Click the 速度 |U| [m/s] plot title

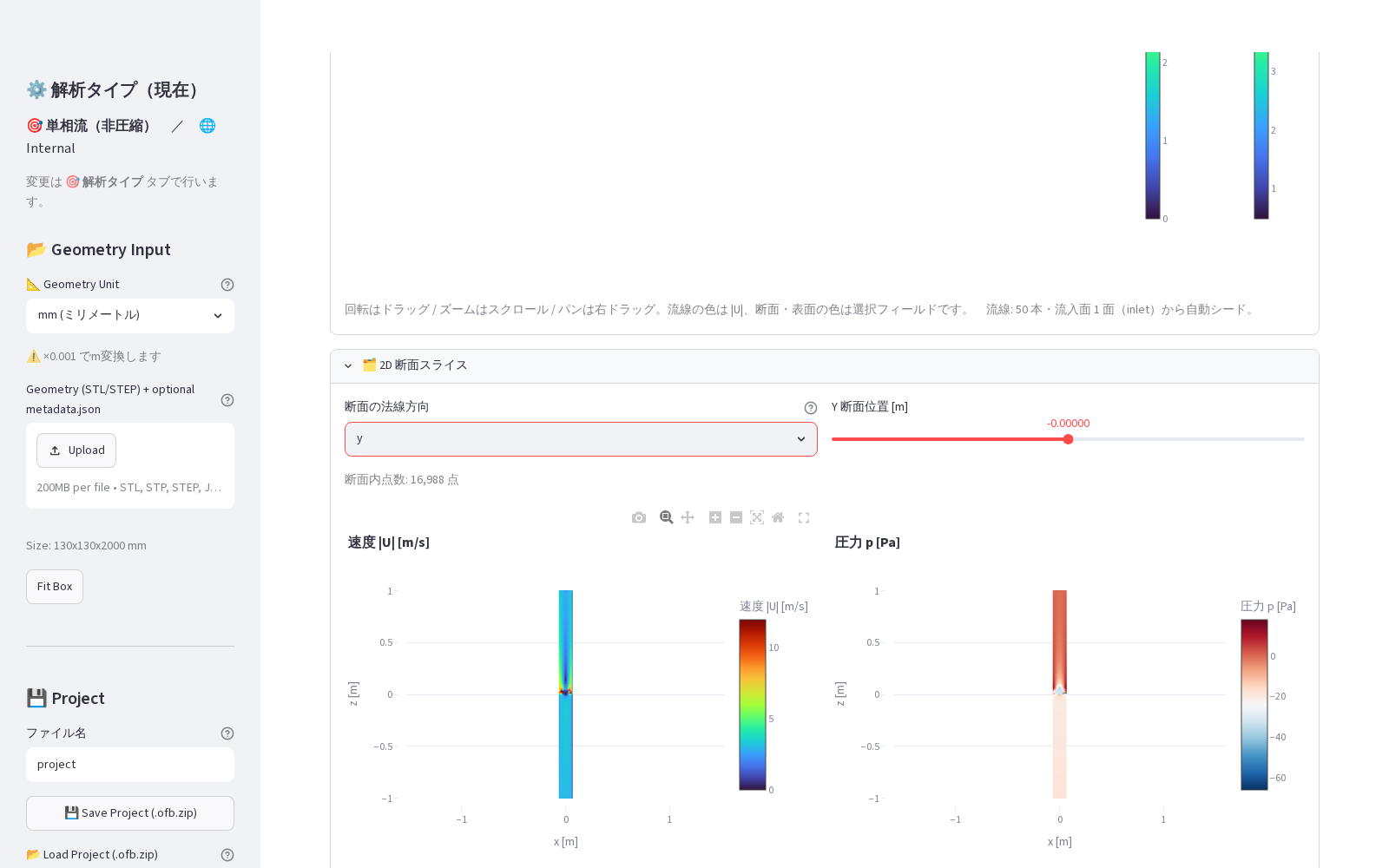[389, 542]
